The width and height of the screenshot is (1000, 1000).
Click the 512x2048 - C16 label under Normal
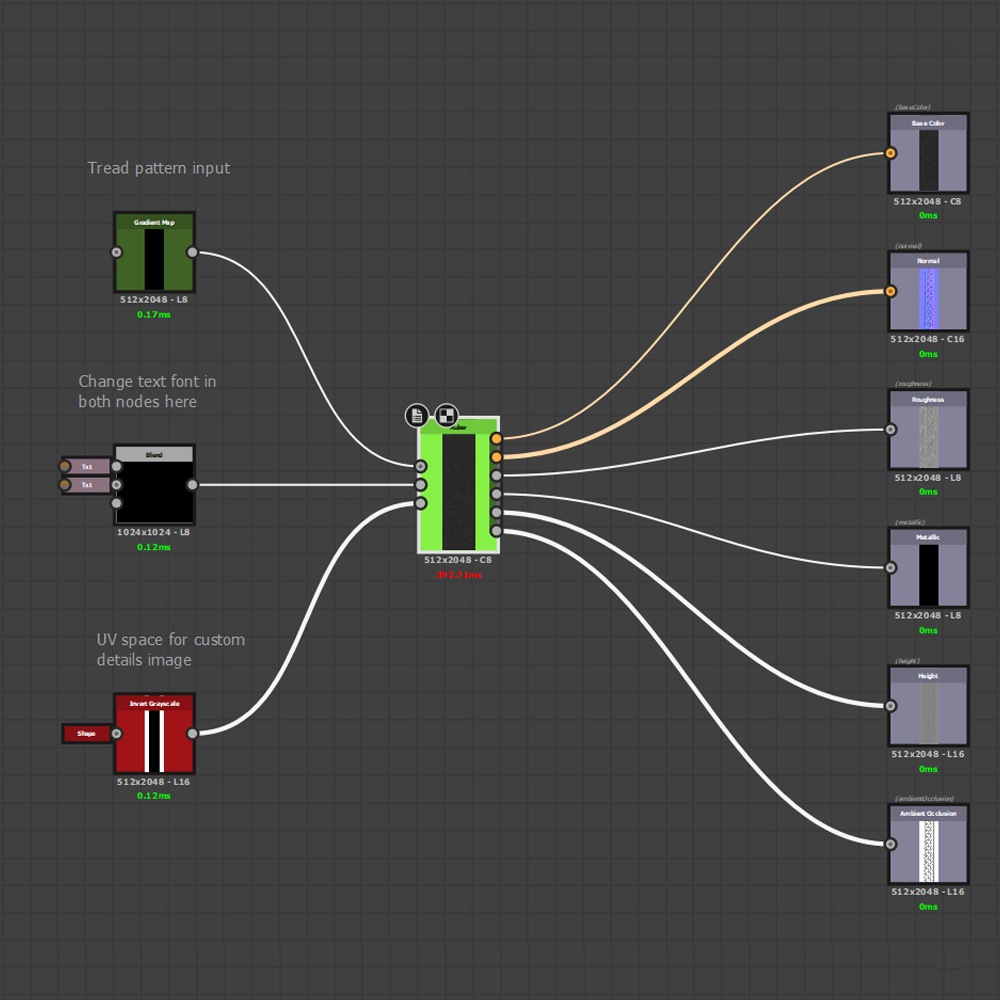pos(928,339)
